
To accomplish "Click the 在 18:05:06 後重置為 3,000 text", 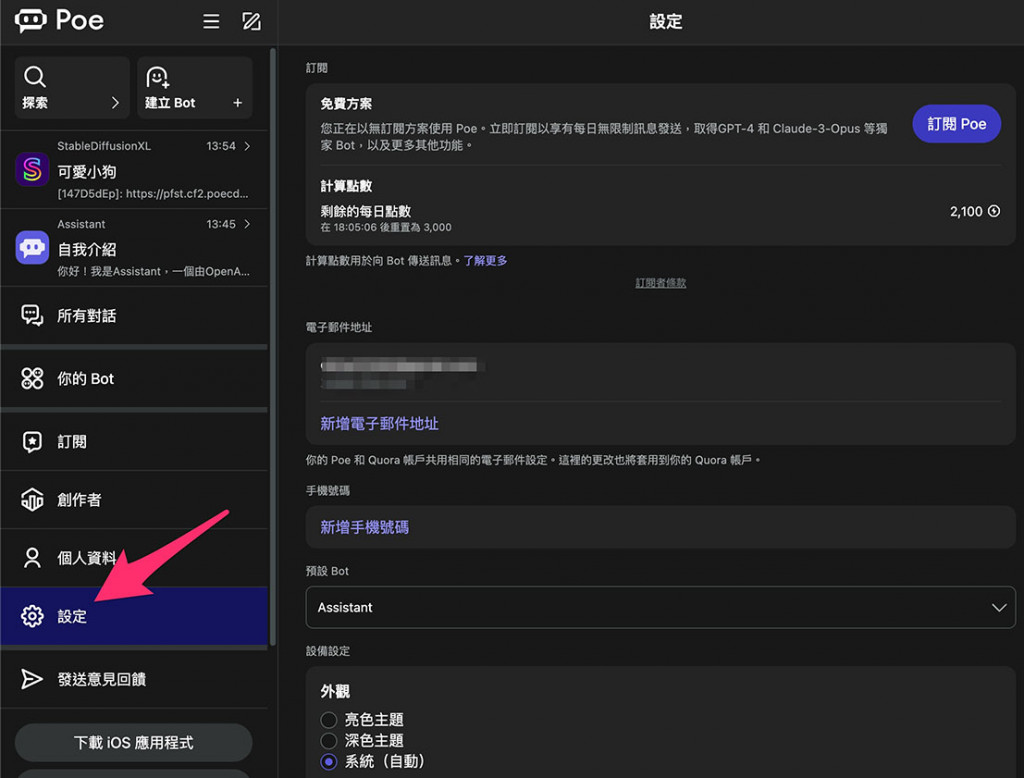I will 385,227.
